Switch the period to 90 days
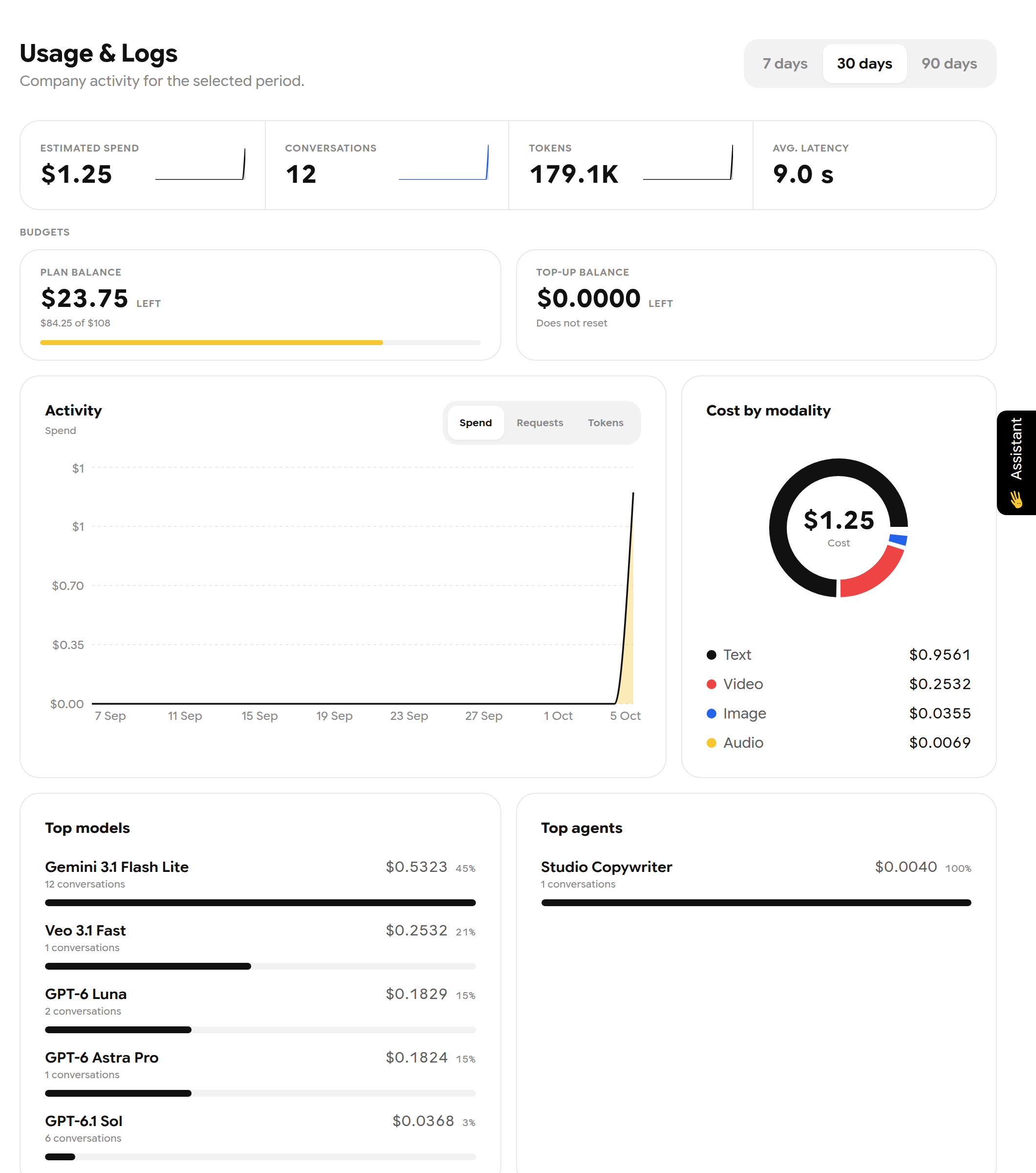 coord(949,64)
